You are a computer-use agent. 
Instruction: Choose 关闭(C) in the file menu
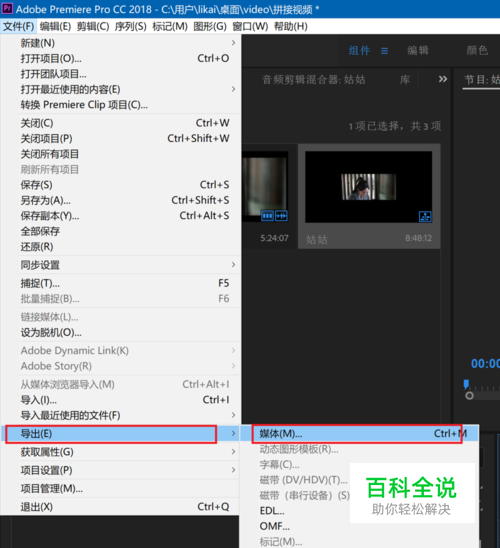point(121,123)
